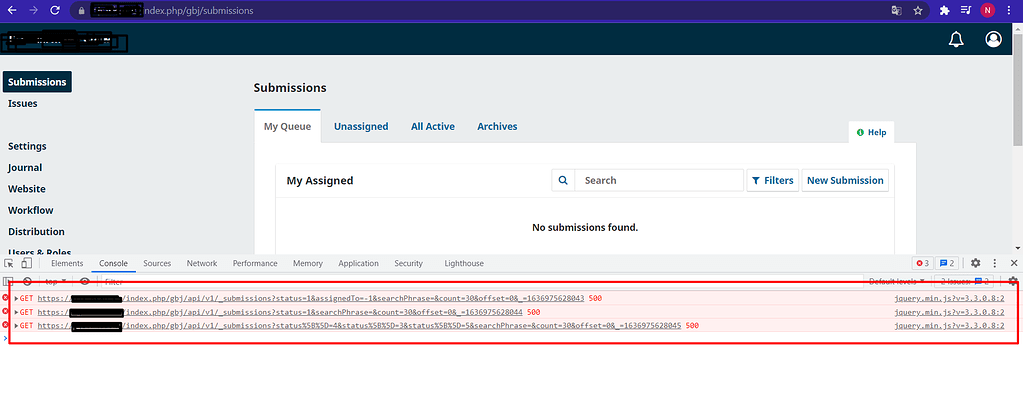The height and width of the screenshot is (404, 1023).
Task: Bookmark this page with star icon
Action: tap(917, 11)
